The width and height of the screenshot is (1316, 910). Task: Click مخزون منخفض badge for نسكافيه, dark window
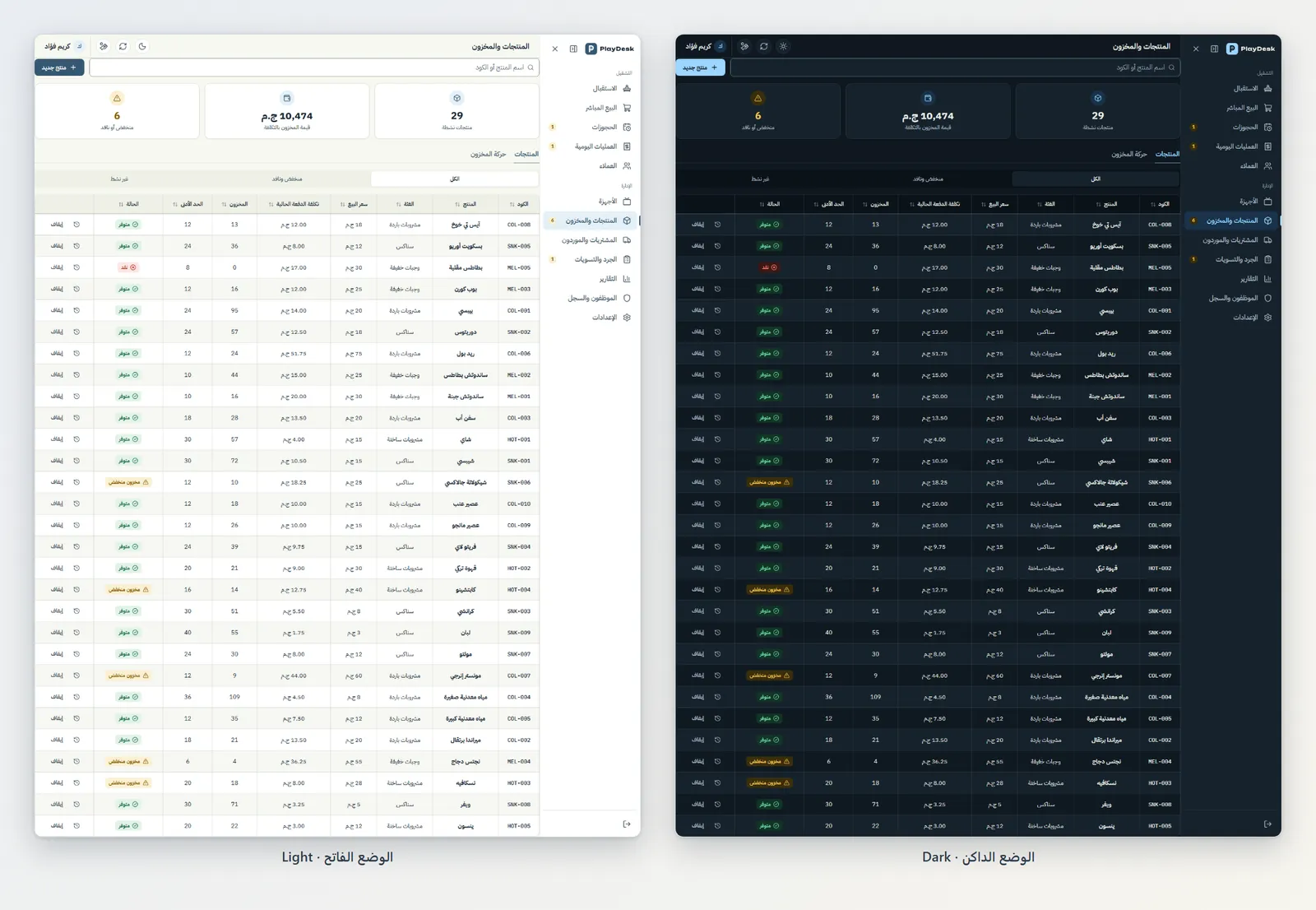click(x=769, y=782)
